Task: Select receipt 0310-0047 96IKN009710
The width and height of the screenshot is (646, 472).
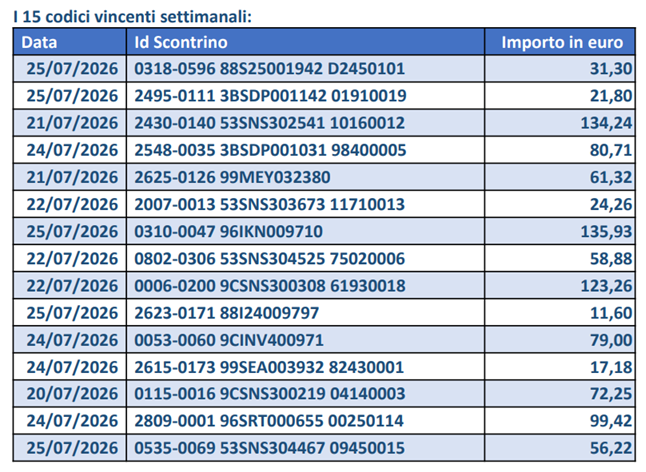Action: (x=228, y=231)
